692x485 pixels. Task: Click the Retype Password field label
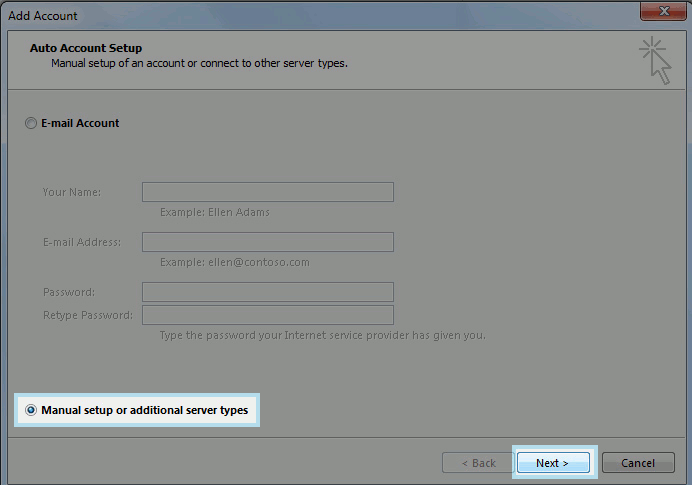coord(88,315)
